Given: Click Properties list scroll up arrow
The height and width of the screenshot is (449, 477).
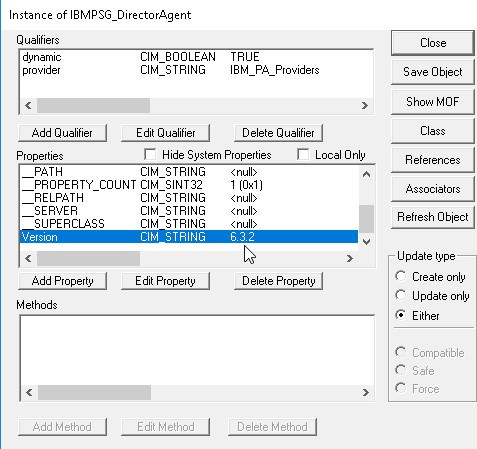Looking at the screenshot, I should [x=366, y=174].
